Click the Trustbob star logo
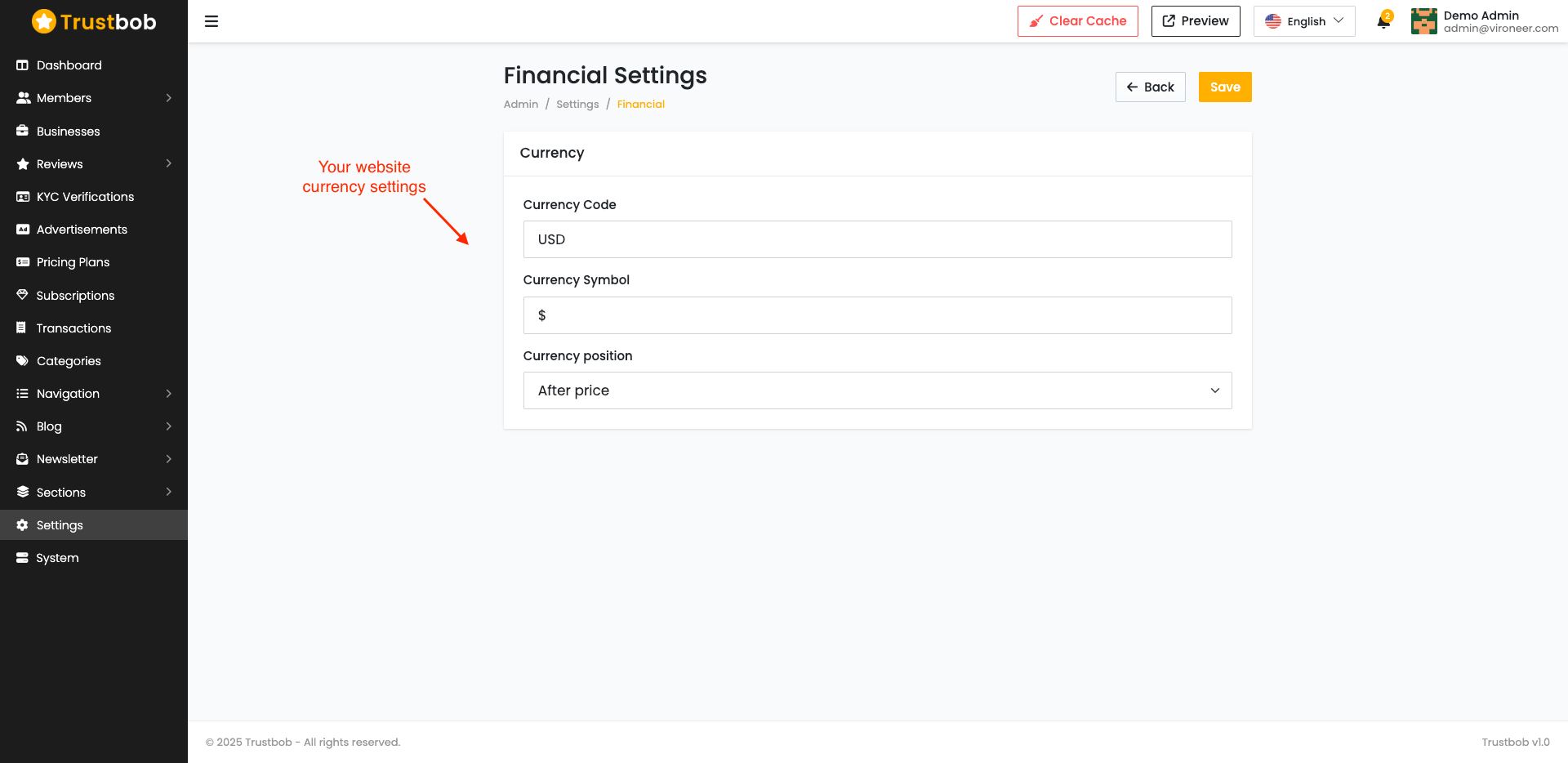Viewport: 1568px width, 763px height. pos(44,21)
